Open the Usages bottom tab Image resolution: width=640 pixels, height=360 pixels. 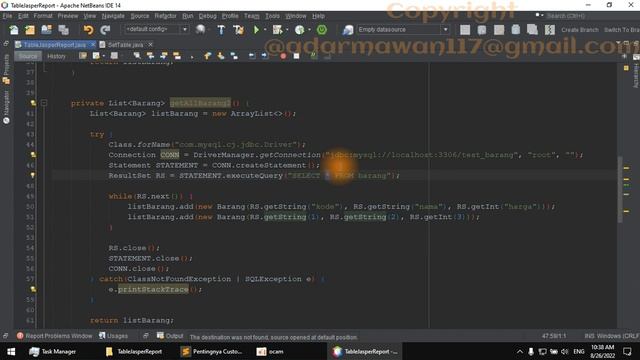point(113,336)
